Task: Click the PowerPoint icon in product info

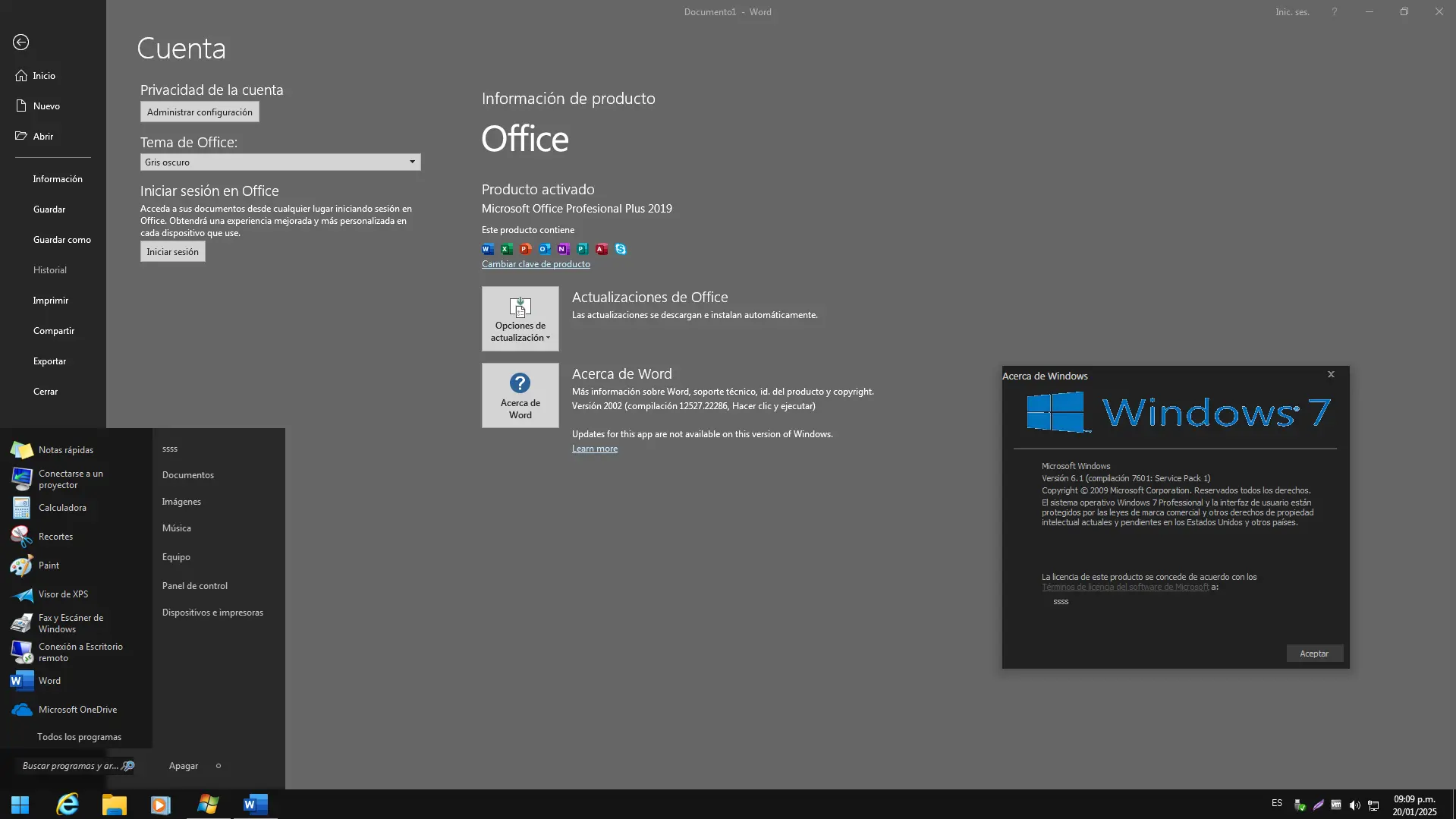Action: [525, 249]
